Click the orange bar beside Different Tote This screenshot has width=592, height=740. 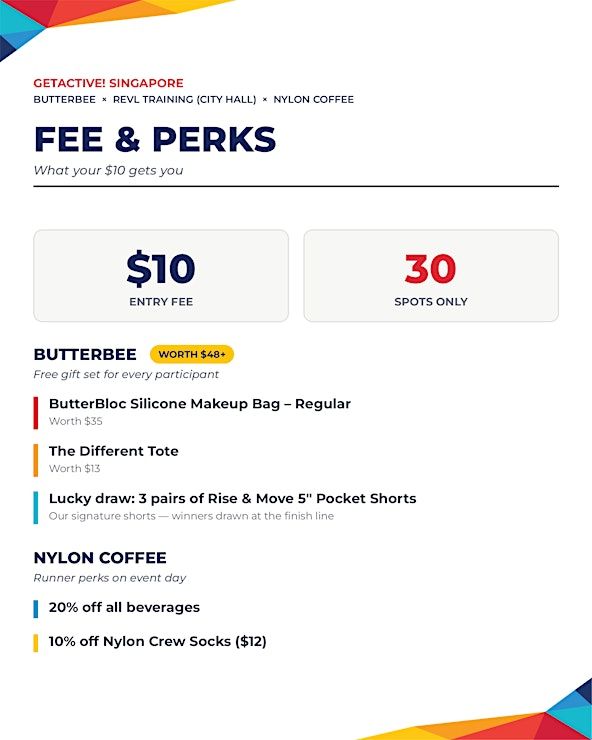[x=36, y=460]
